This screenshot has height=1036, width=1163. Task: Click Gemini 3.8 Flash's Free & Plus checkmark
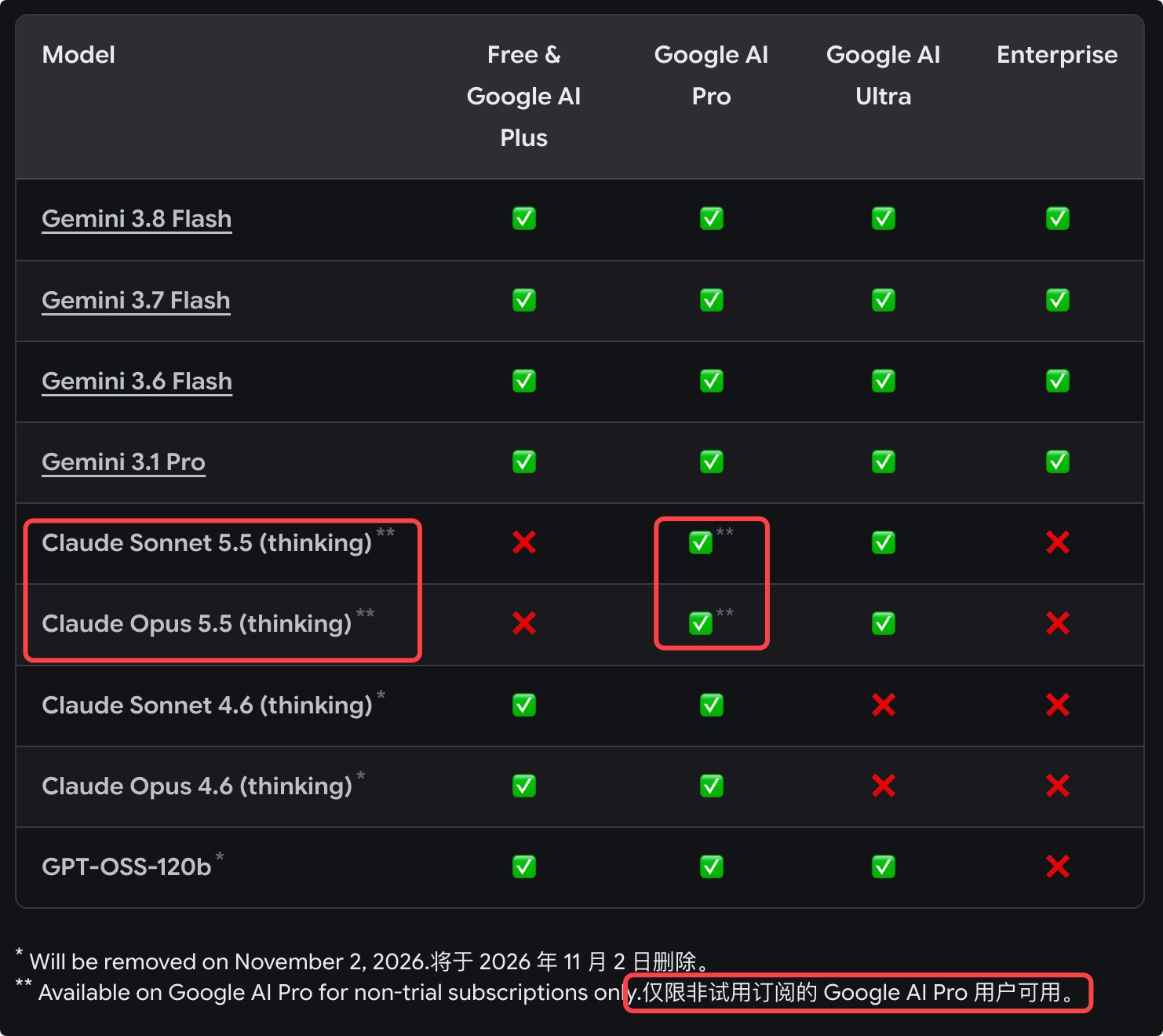[x=524, y=218]
